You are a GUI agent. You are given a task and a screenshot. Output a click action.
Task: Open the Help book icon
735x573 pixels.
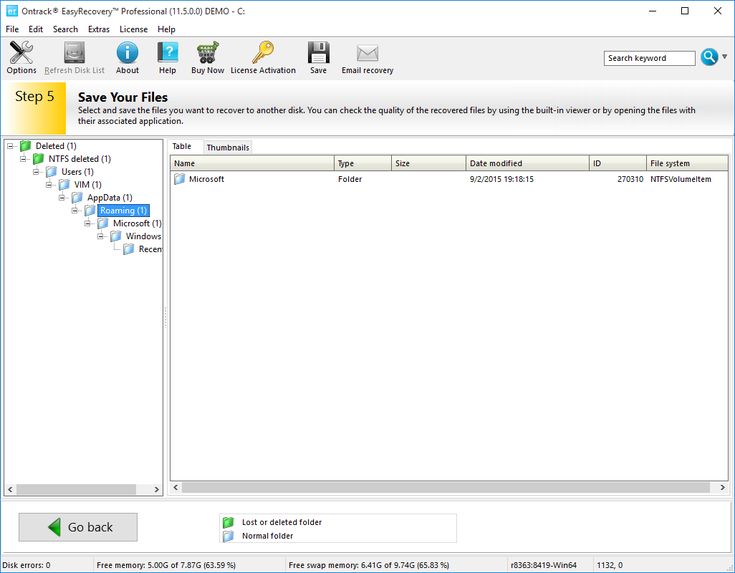[167, 57]
